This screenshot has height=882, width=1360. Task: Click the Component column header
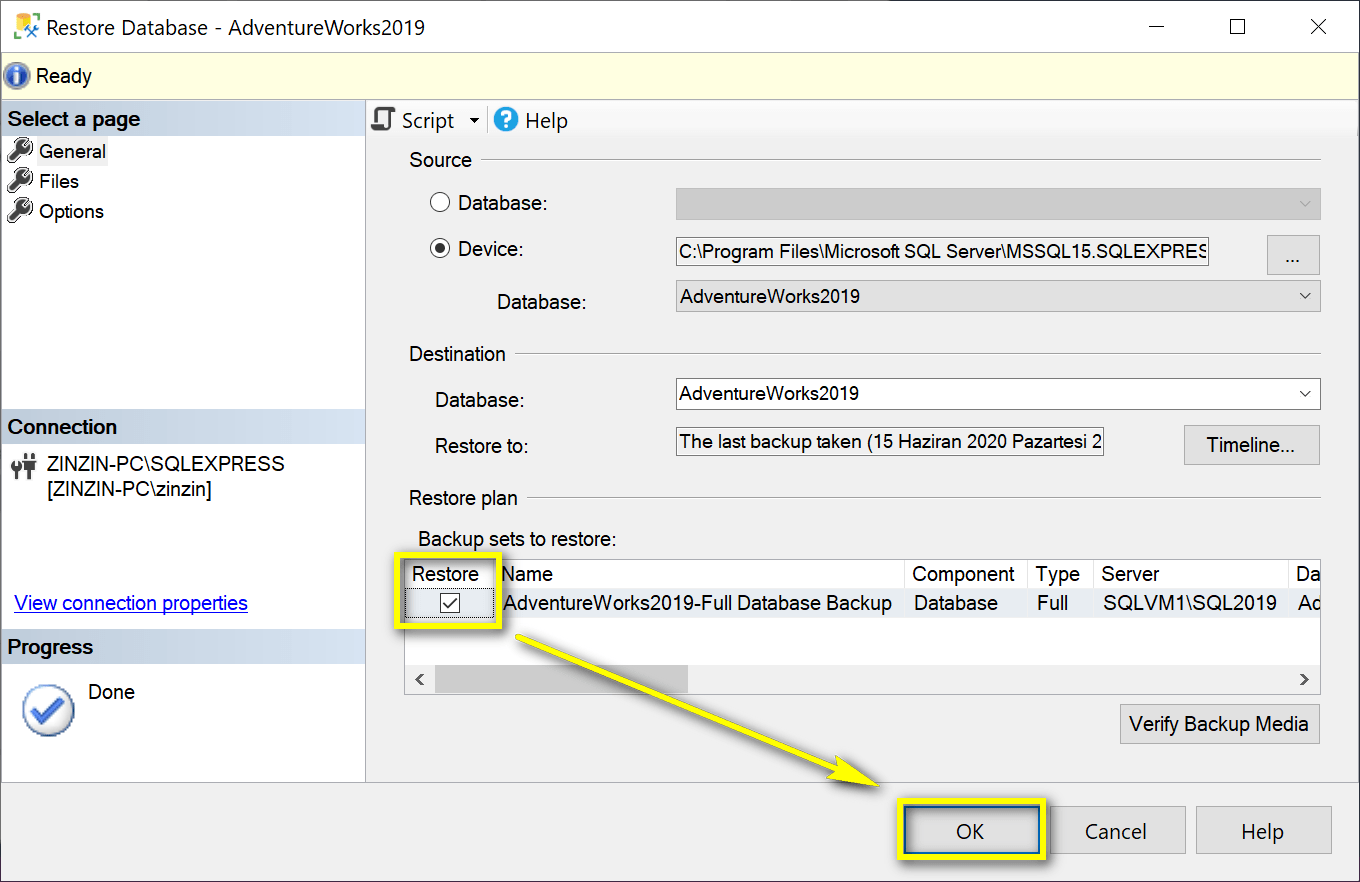(x=966, y=574)
